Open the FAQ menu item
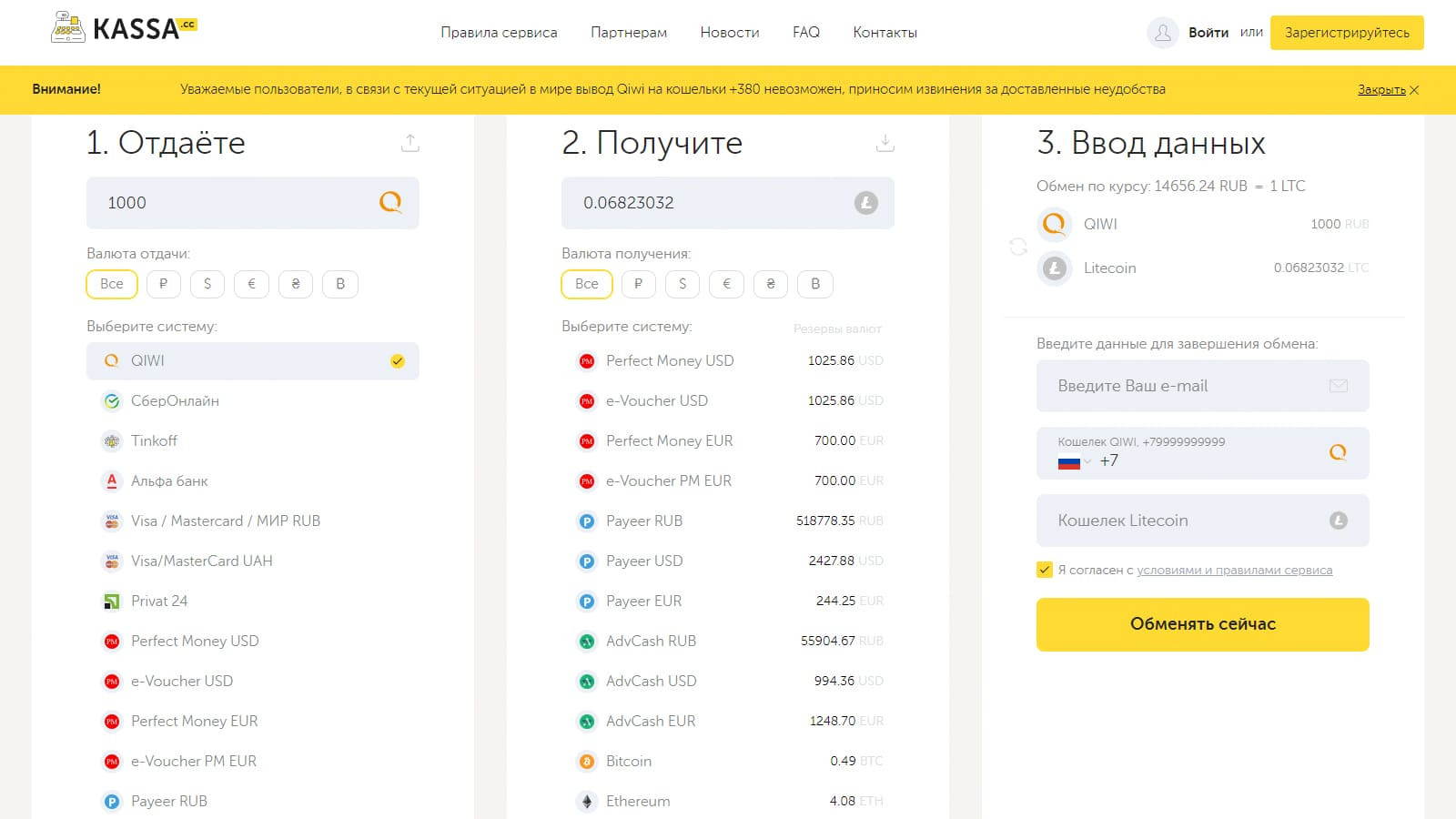This screenshot has height=819, width=1456. 805,33
